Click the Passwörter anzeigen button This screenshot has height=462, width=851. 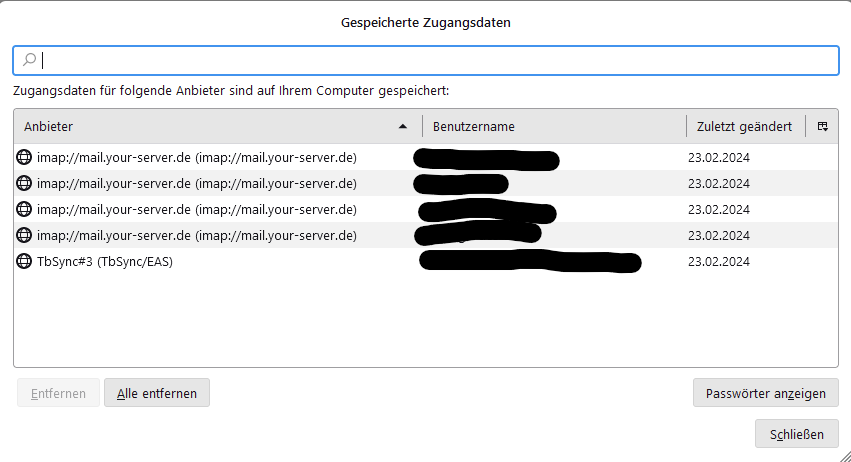pyautogui.click(x=765, y=393)
